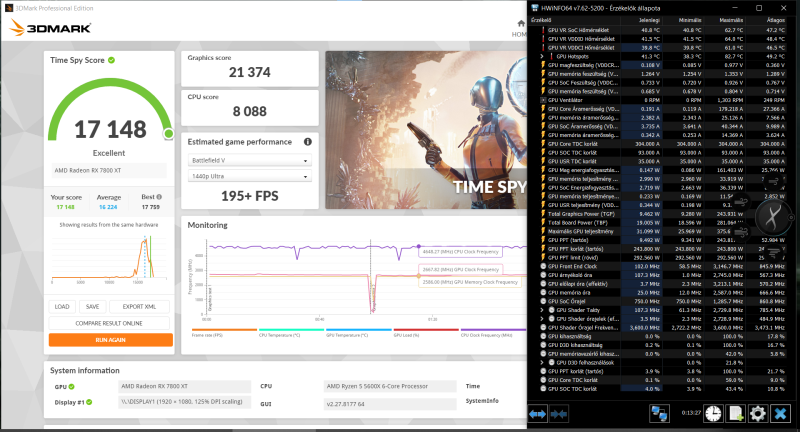Toggle GPU Load red legend bar
The image size is (800, 432).
(426, 330)
